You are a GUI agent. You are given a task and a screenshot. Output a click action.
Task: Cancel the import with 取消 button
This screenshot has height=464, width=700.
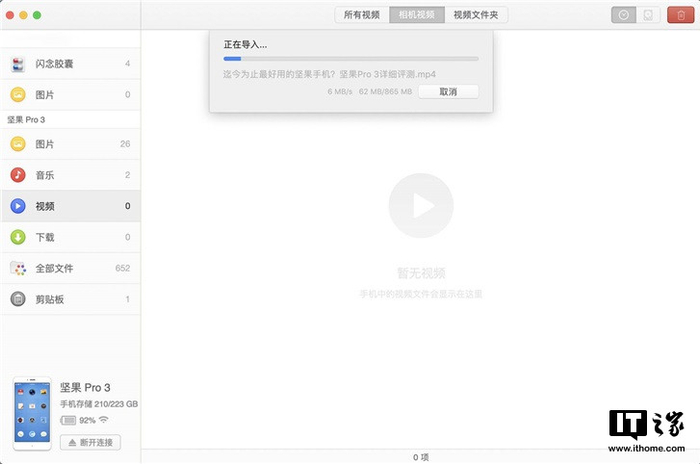coord(449,91)
